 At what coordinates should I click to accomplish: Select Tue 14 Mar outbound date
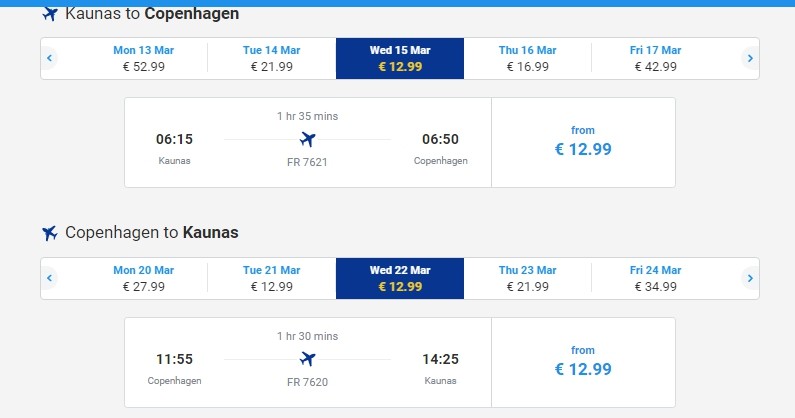click(x=271, y=58)
